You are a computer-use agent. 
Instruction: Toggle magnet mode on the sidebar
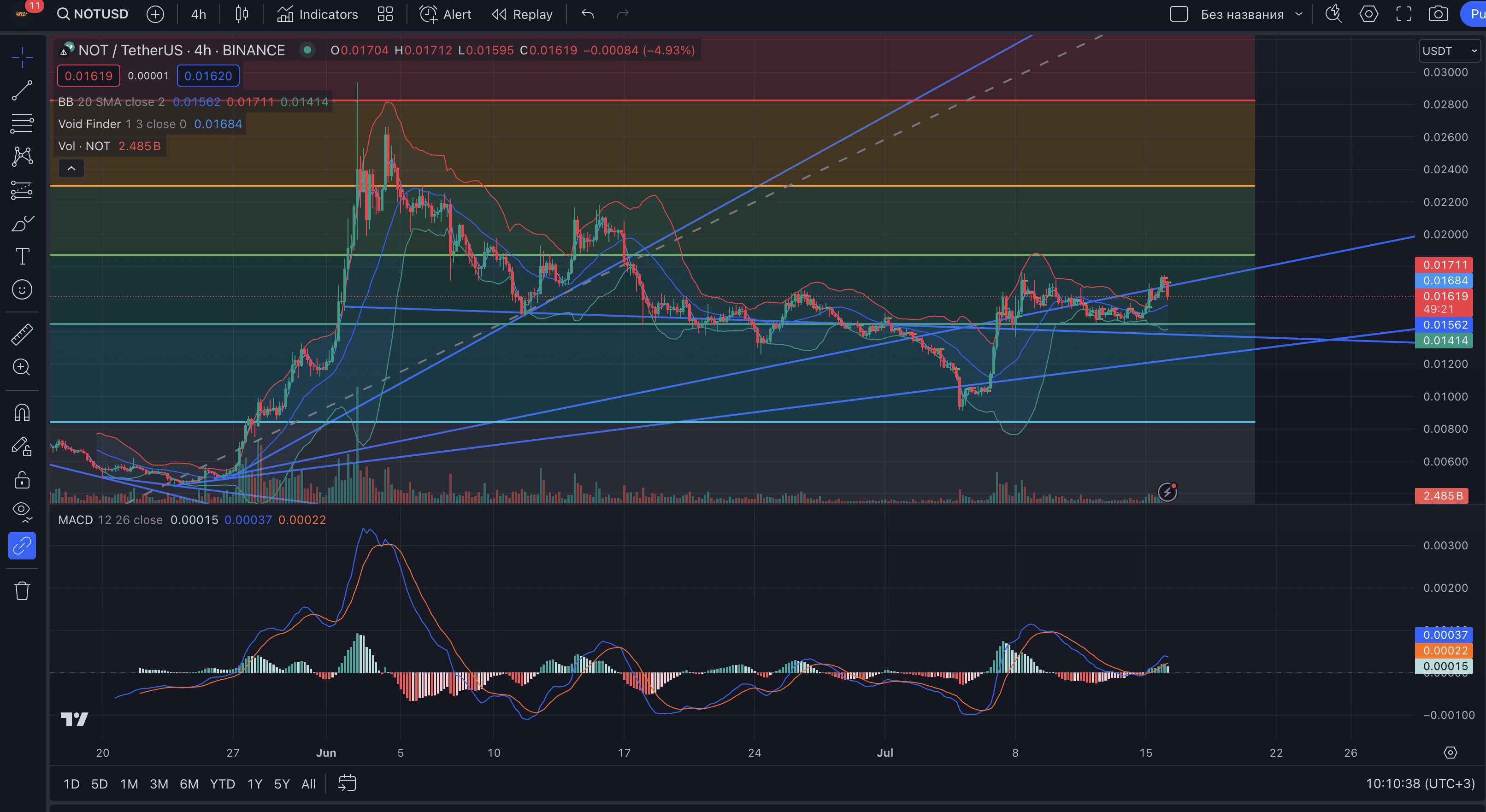point(22,413)
